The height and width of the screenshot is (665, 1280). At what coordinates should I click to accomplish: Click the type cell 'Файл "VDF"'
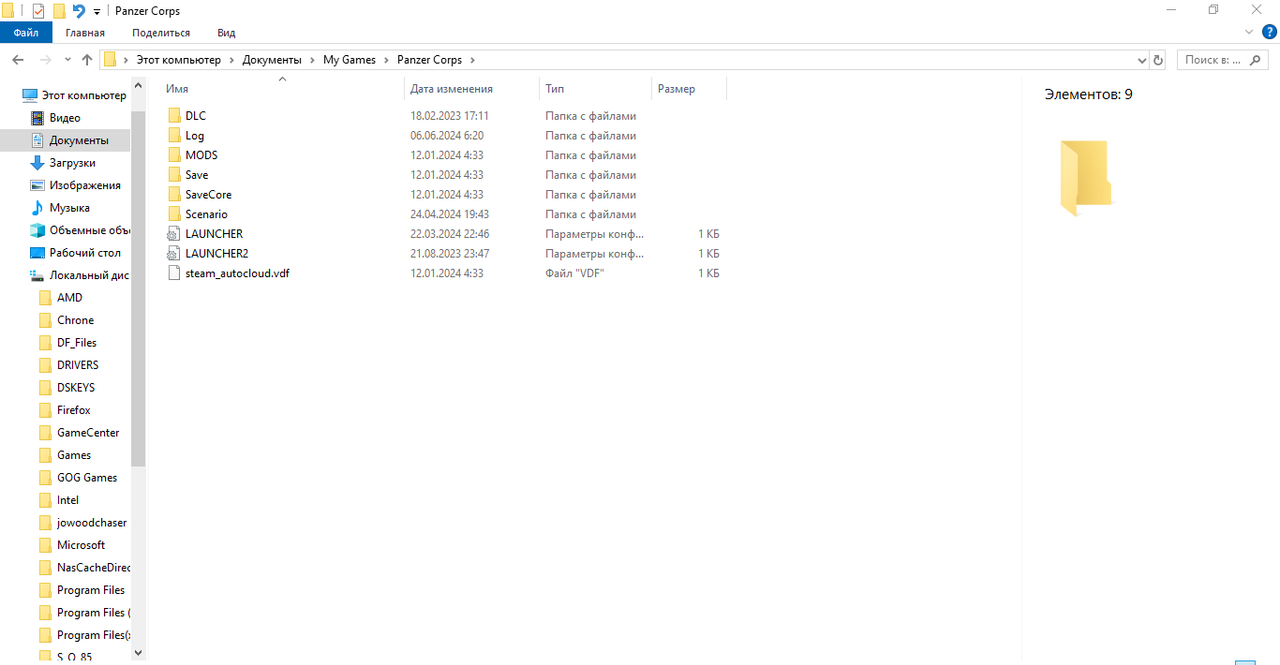tap(574, 273)
